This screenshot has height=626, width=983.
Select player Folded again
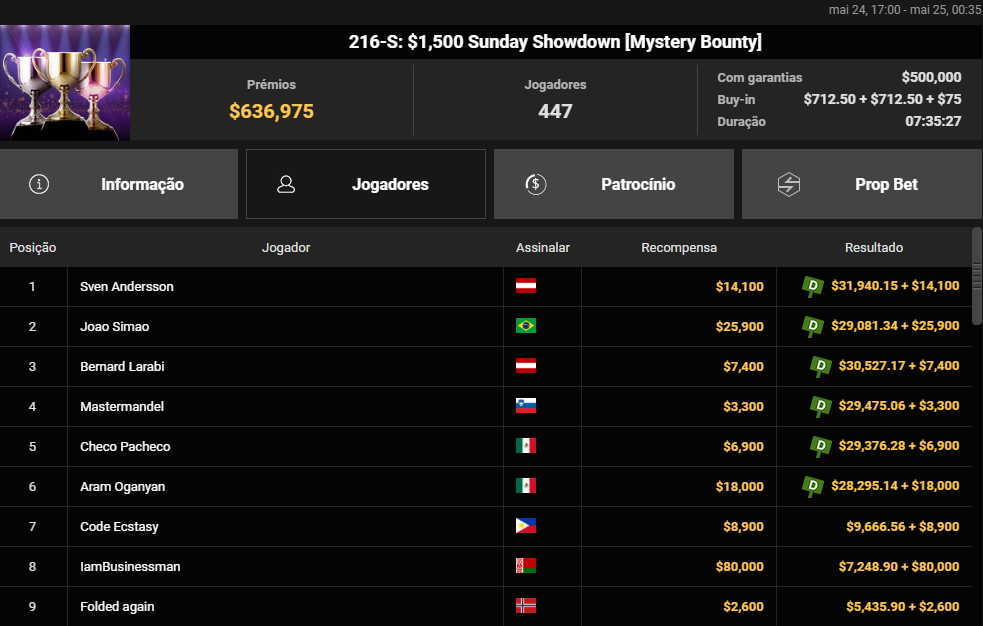tap(117, 607)
